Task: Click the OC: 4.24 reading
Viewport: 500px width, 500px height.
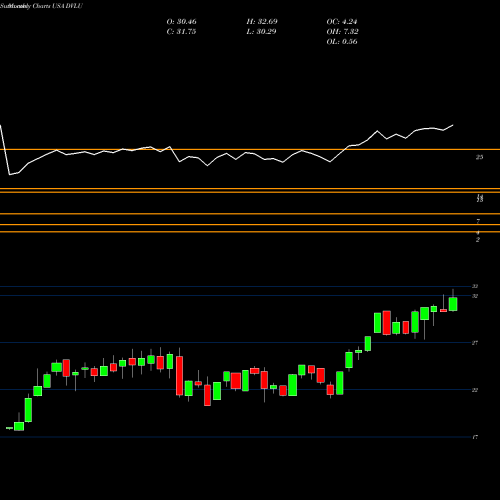Action: [x=342, y=22]
